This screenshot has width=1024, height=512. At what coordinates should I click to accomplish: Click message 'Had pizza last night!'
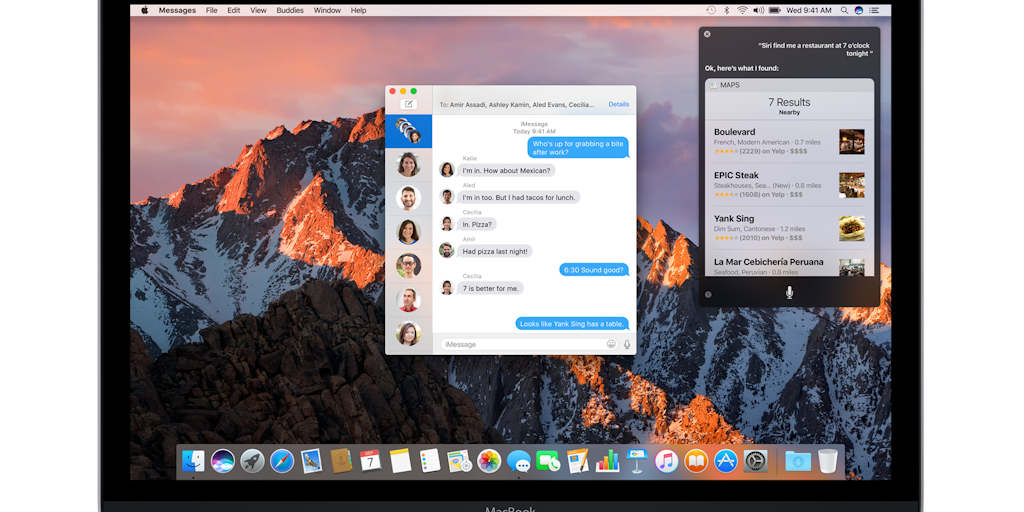pos(494,251)
